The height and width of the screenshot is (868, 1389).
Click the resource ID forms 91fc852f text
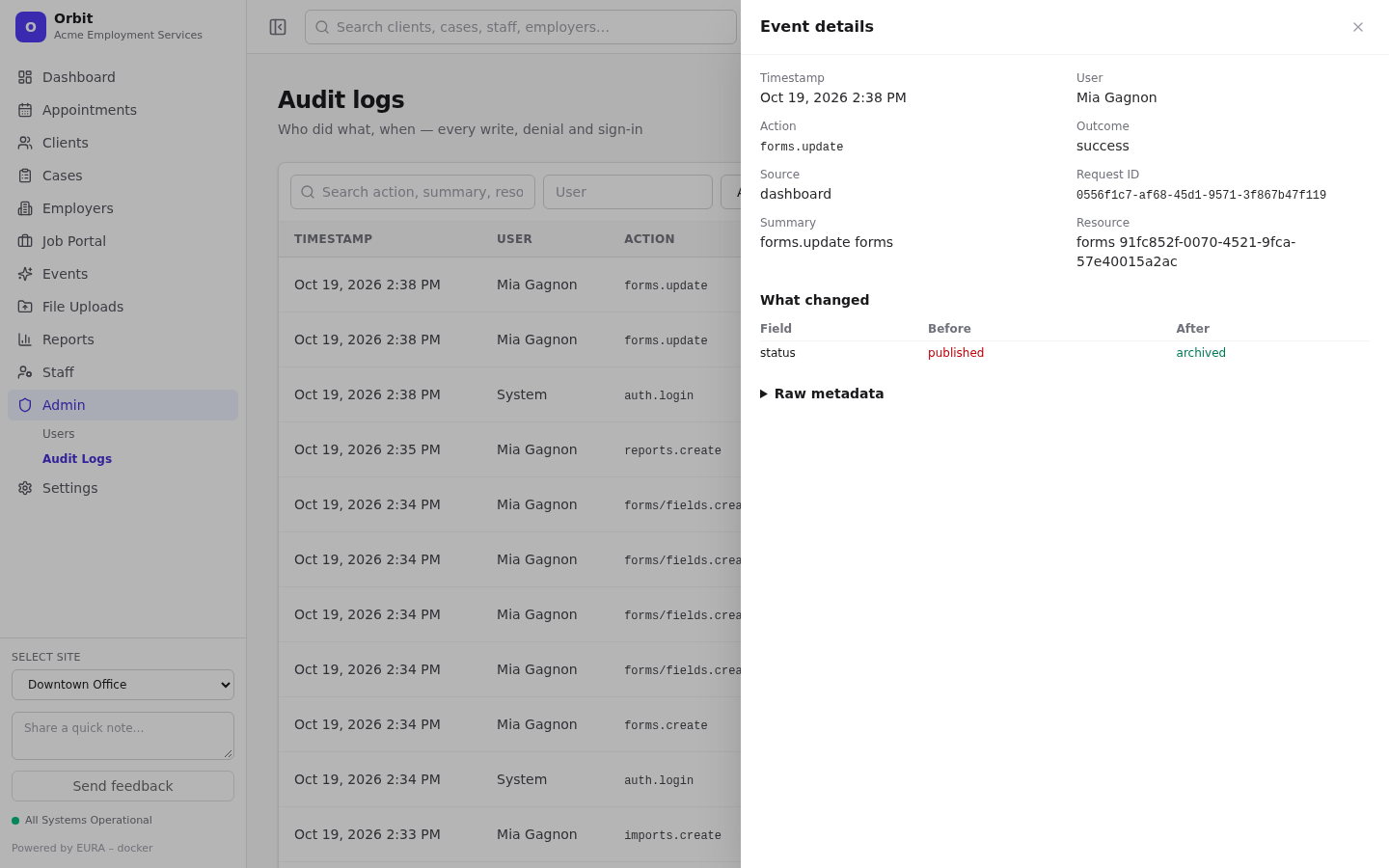click(x=1185, y=252)
